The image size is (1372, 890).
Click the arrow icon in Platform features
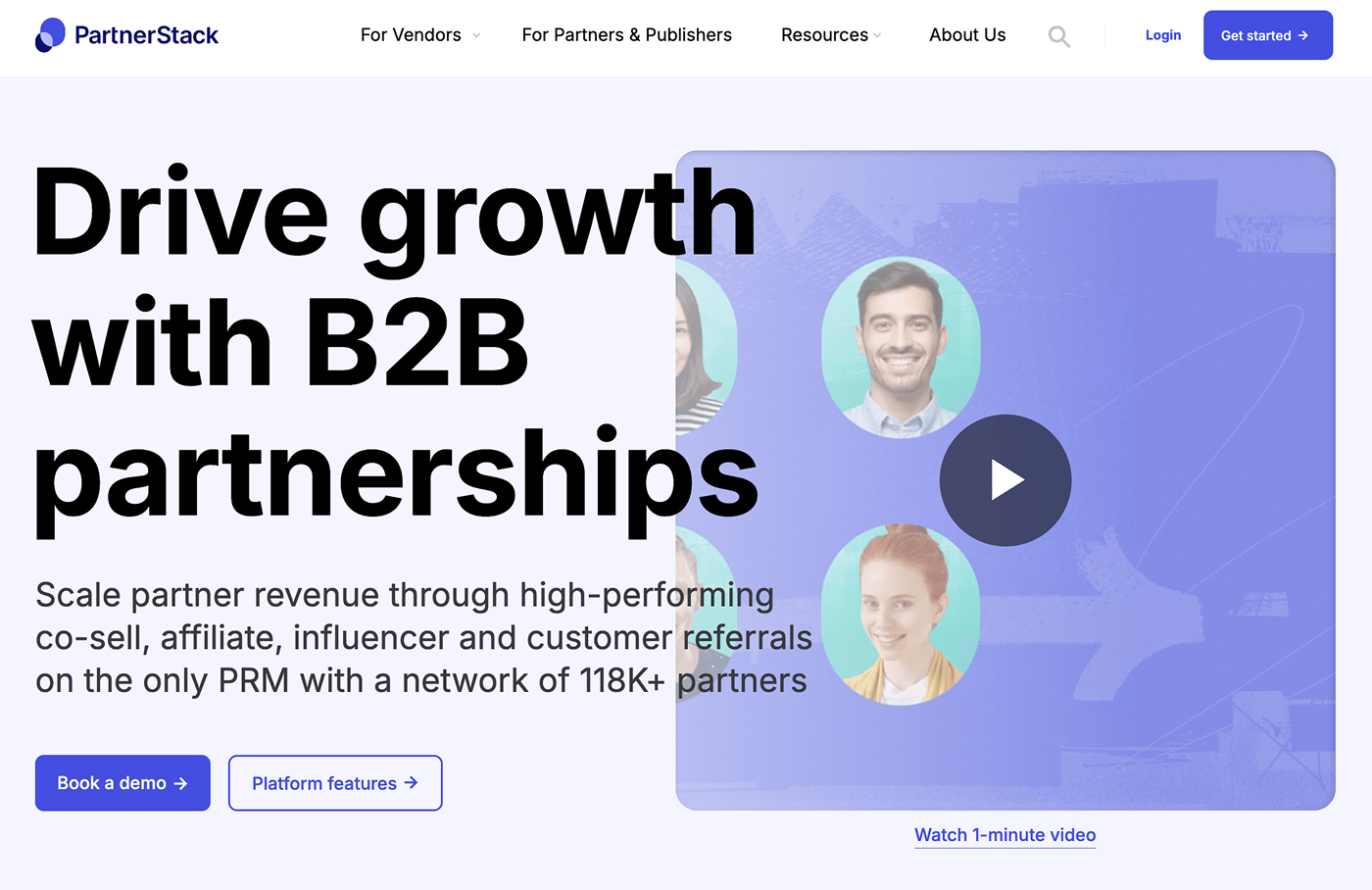tap(411, 782)
